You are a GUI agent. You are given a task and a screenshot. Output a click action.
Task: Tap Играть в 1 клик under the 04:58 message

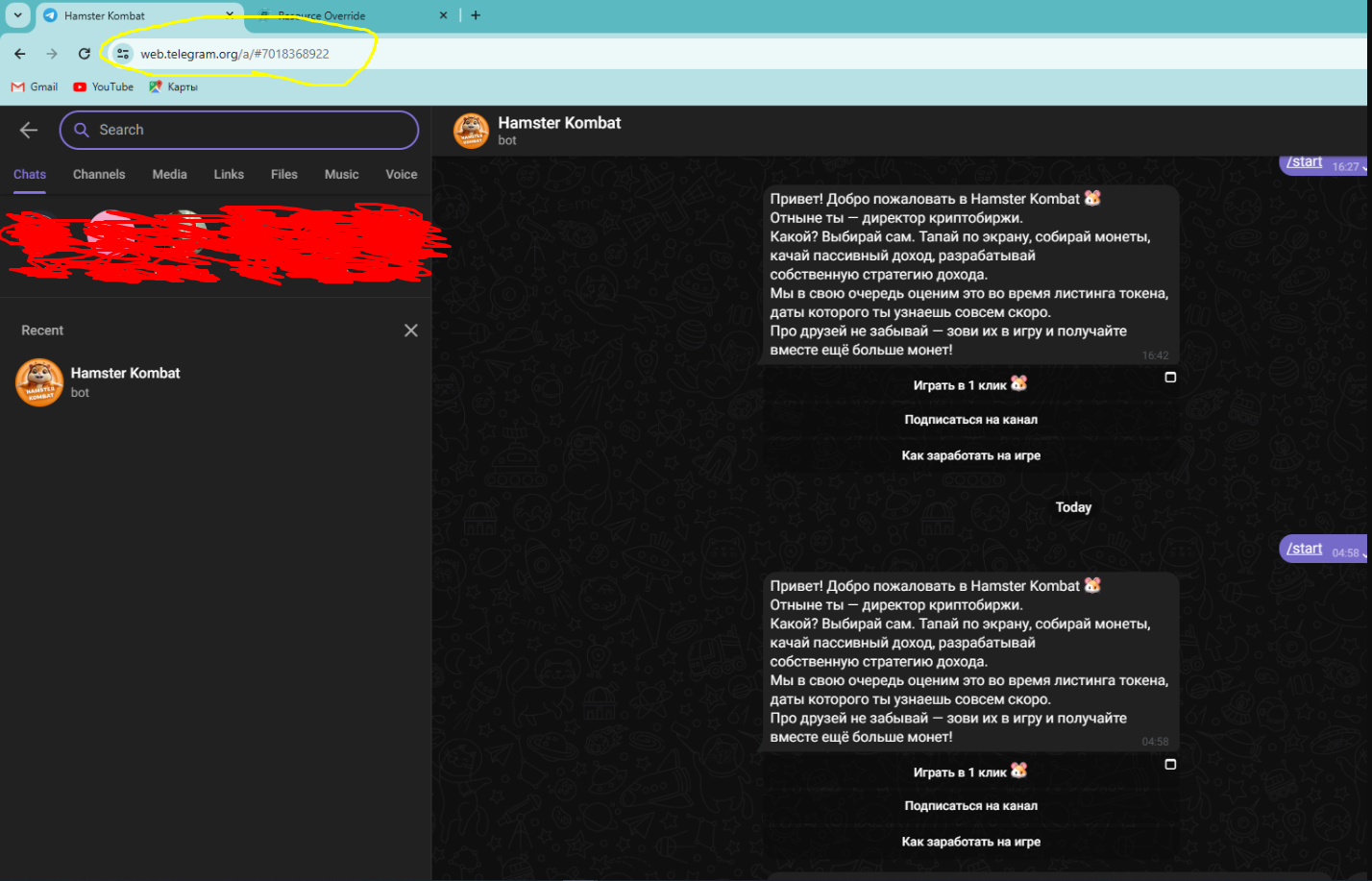tap(971, 771)
